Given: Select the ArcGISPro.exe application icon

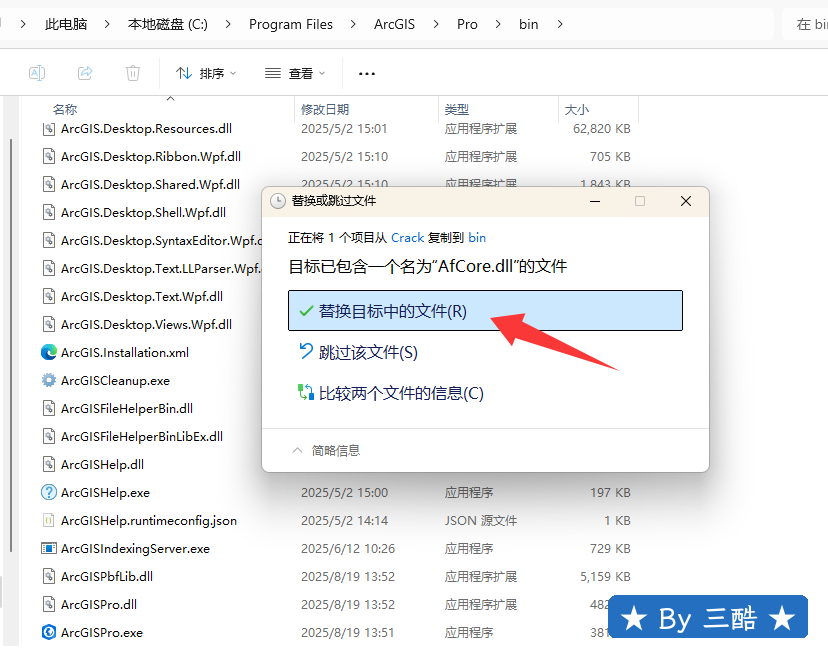Looking at the screenshot, I should 49,632.
